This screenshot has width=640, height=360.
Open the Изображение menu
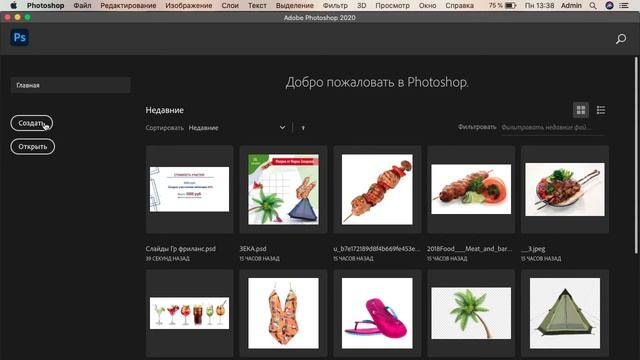click(189, 6)
